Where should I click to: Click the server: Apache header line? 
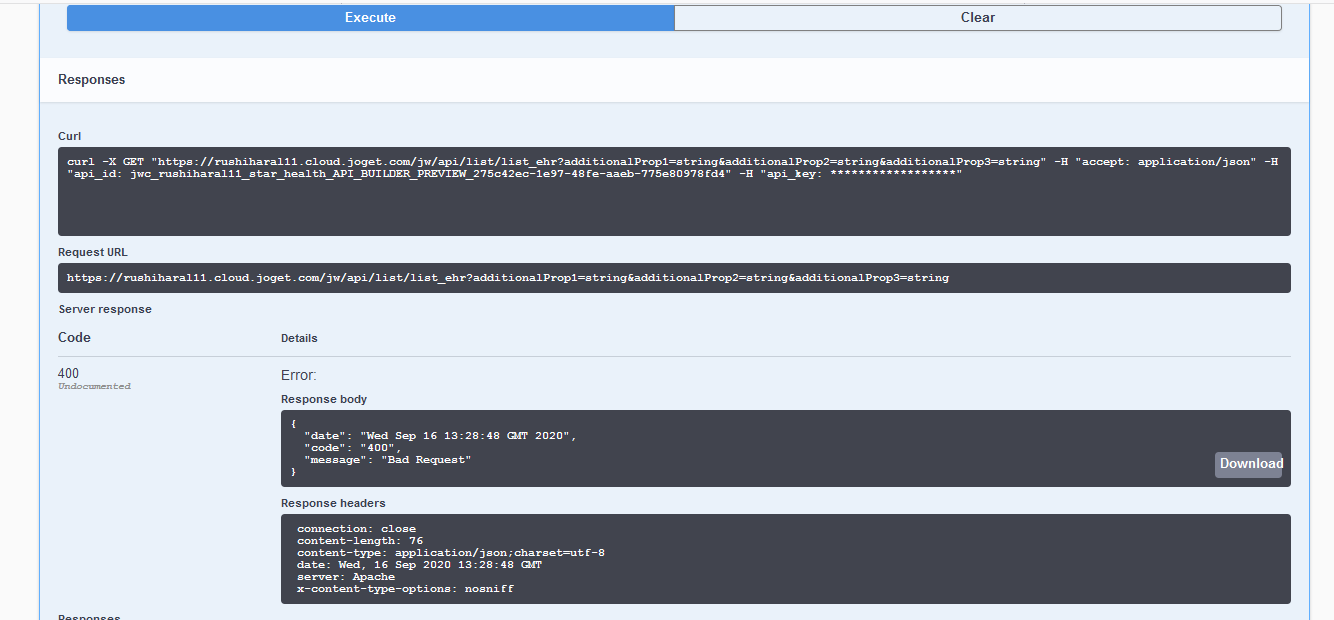pos(345,577)
